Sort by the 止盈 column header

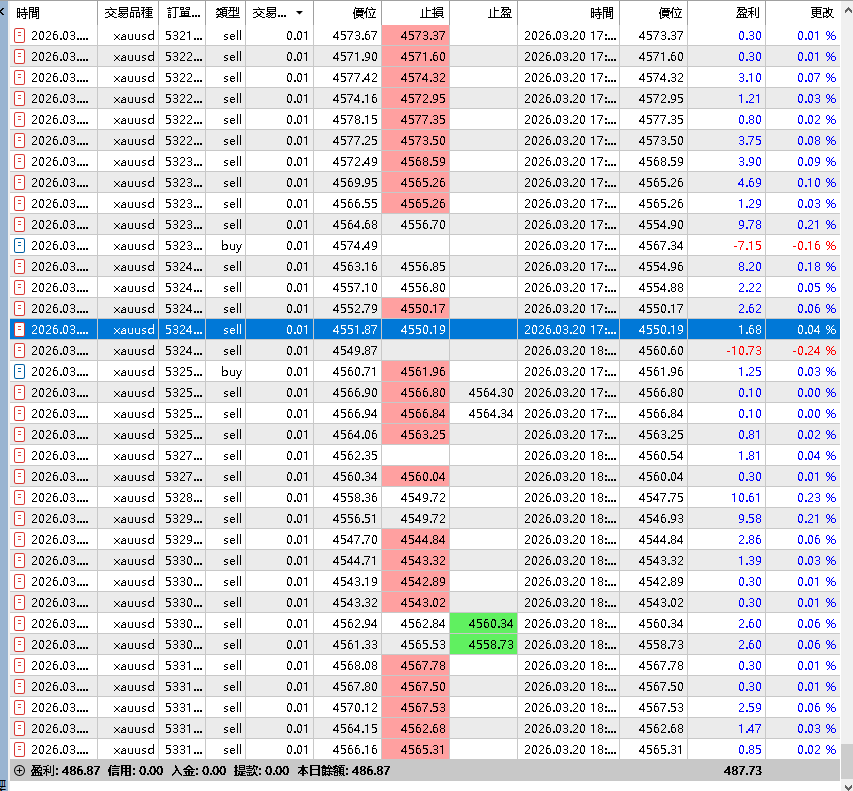484,13
